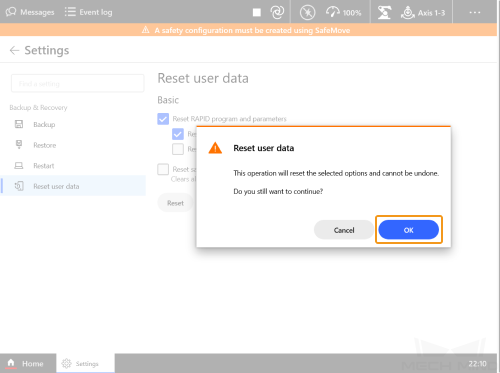Open the three-dots quick settings menu
The width and height of the screenshot is (500, 373).
point(475,12)
